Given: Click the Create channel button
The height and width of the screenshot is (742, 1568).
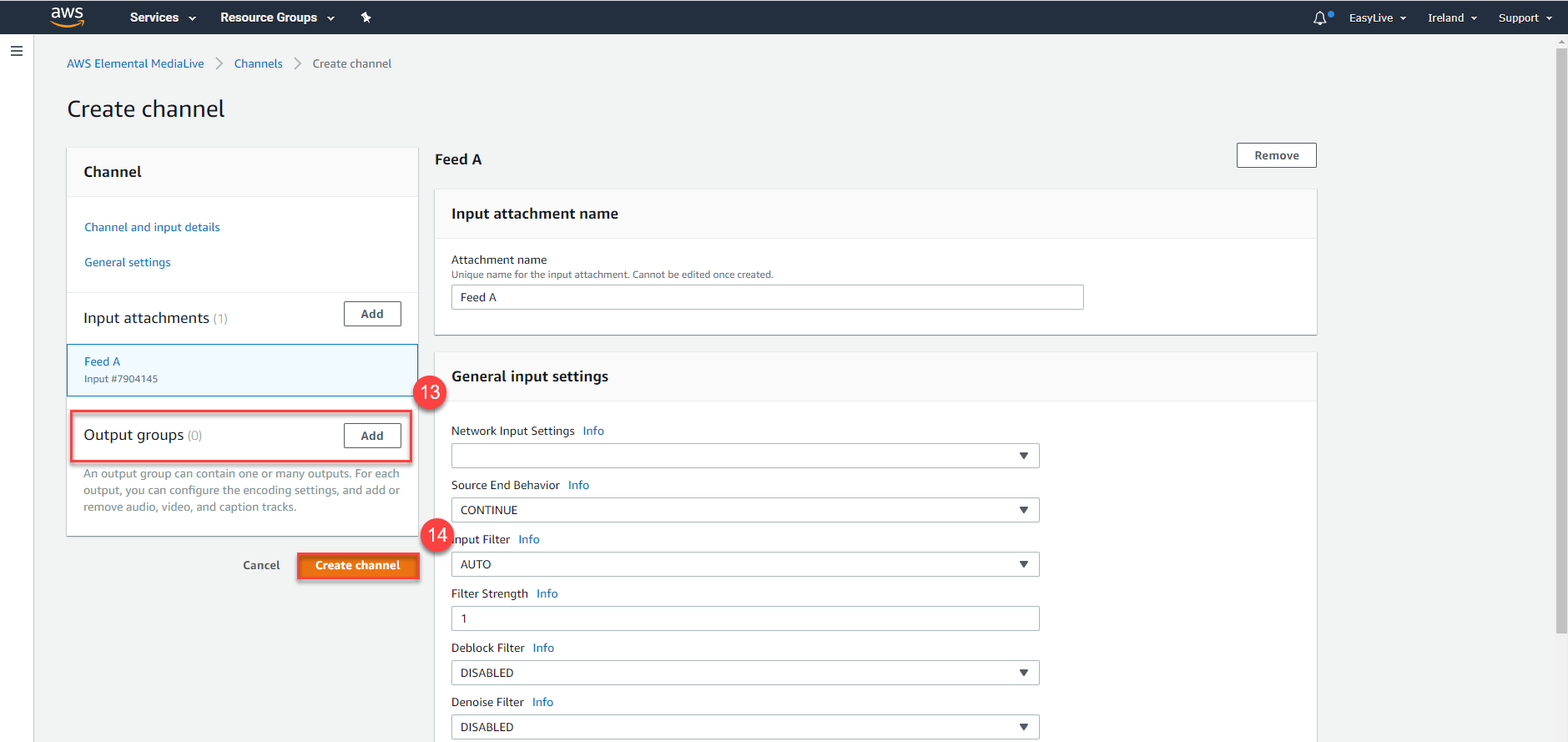Looking at the screenshot, I should tap(358, 565).
